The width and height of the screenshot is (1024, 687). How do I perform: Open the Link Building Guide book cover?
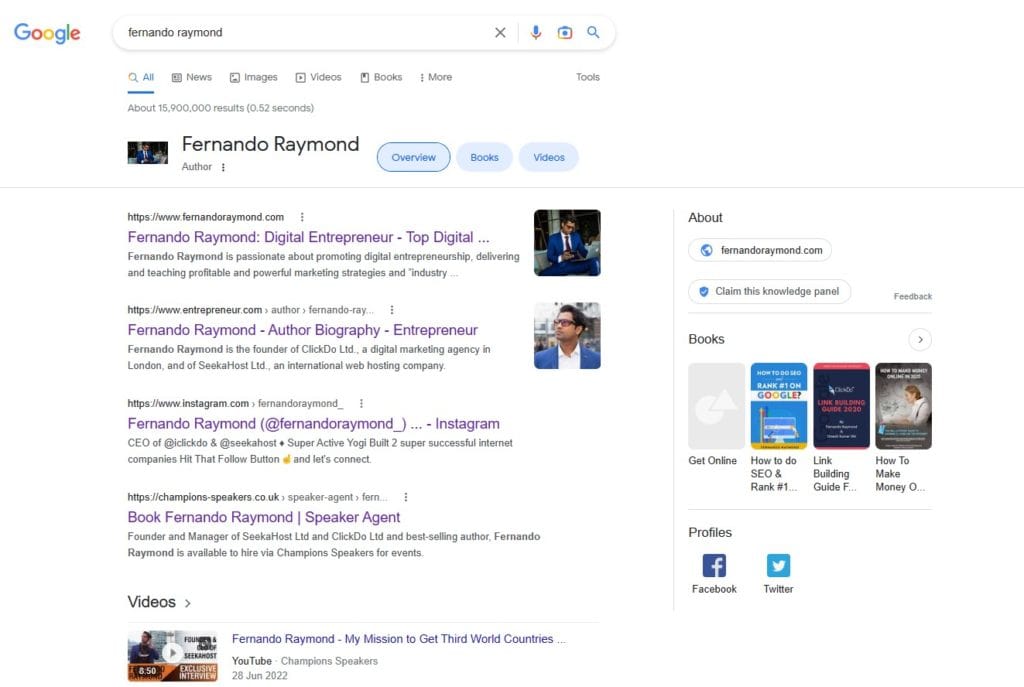(x=841, y=405)
